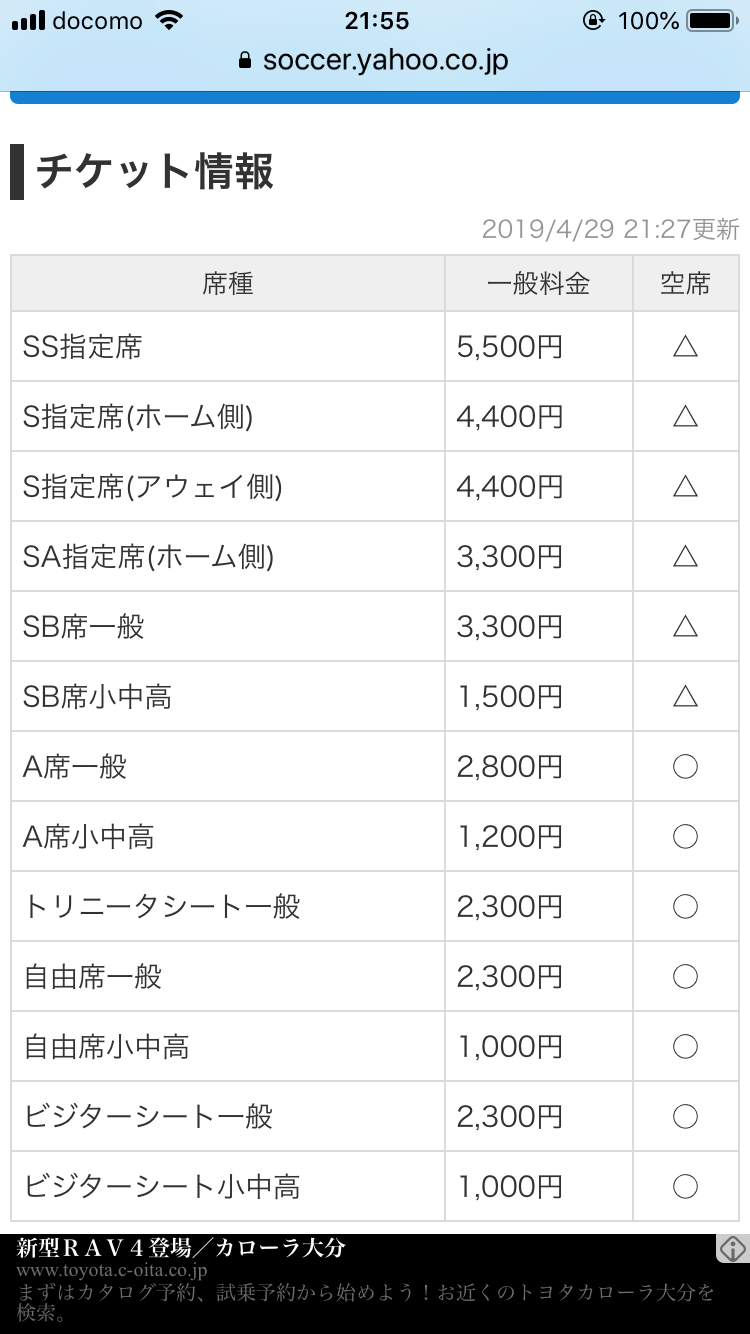Image resolution: width=750 pixels, height=1334 pixels.
Task: Select the 席種 column header
Action: (x=228, y=284)
